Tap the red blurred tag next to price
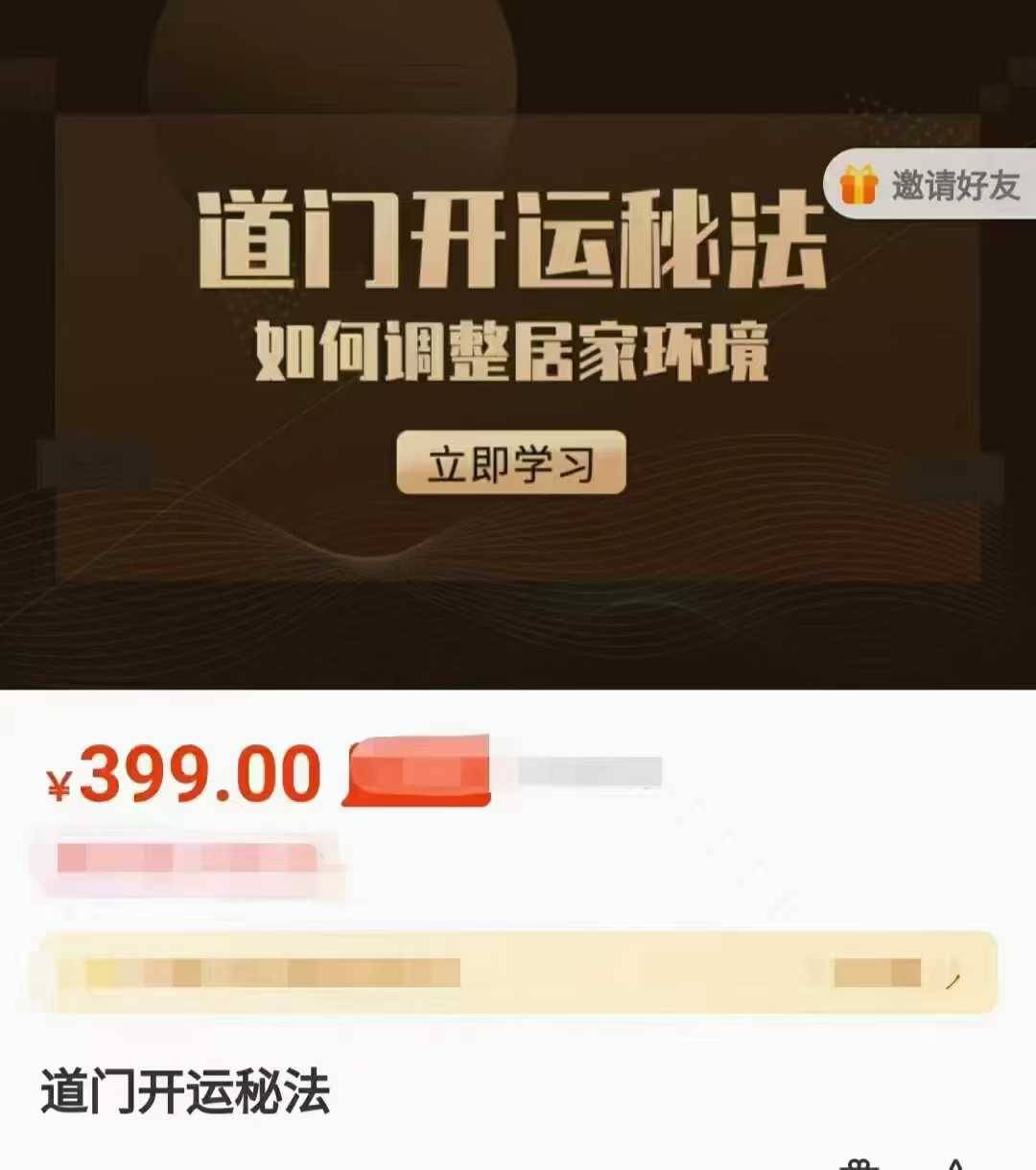The image size is (1036, 1170). (417, 772)
